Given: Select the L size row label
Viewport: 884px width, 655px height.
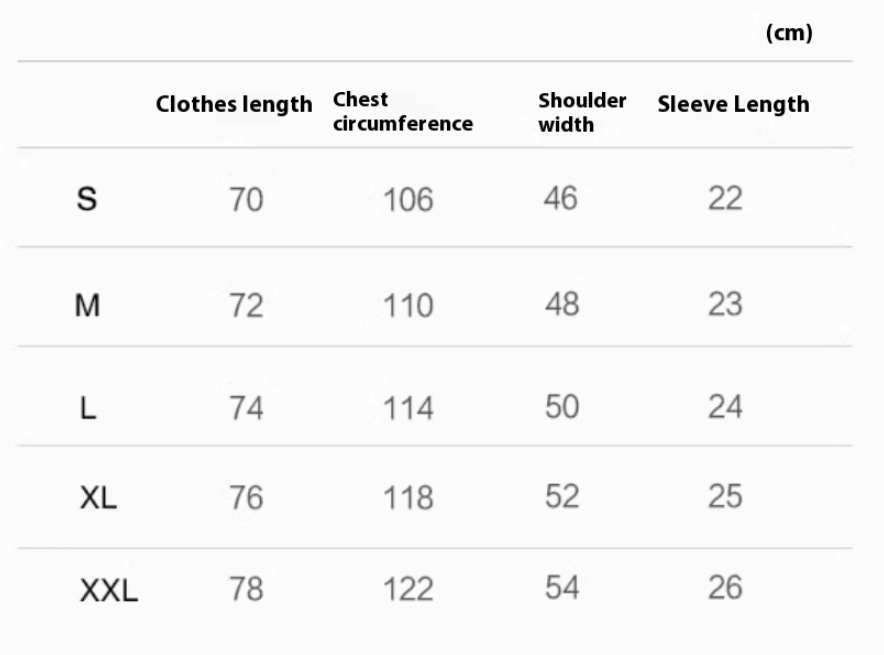Looking at the screenshot, I should click(88, 408).
